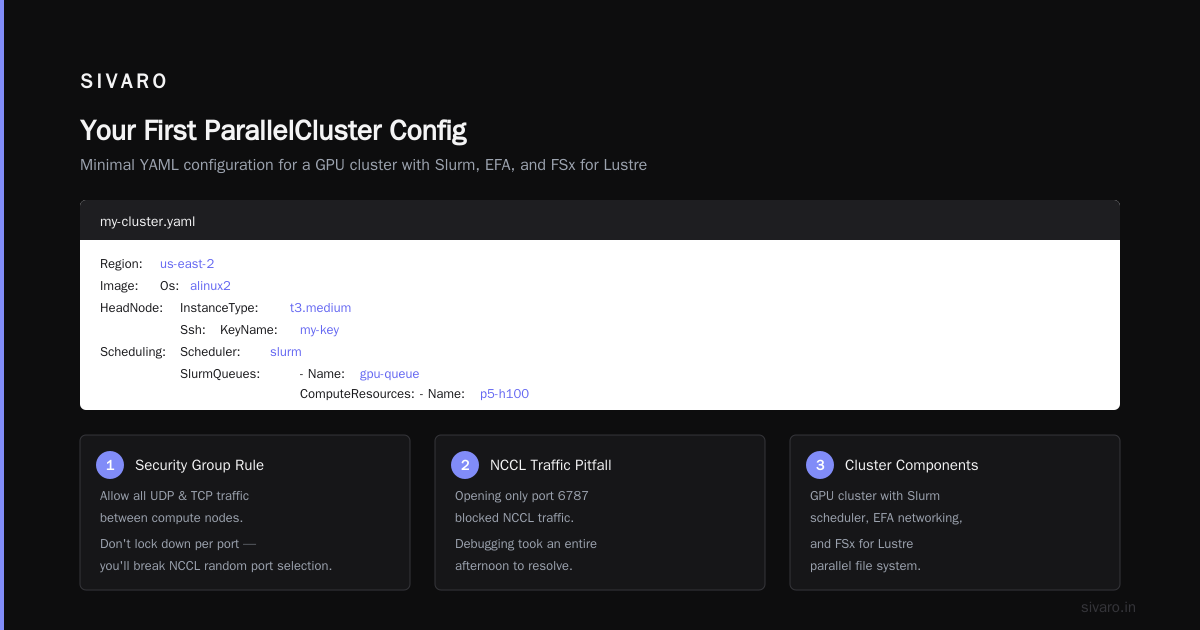Click the Cluster Components card title
The height and width of the screenshot is (630, 1200).
coord(911,465)
